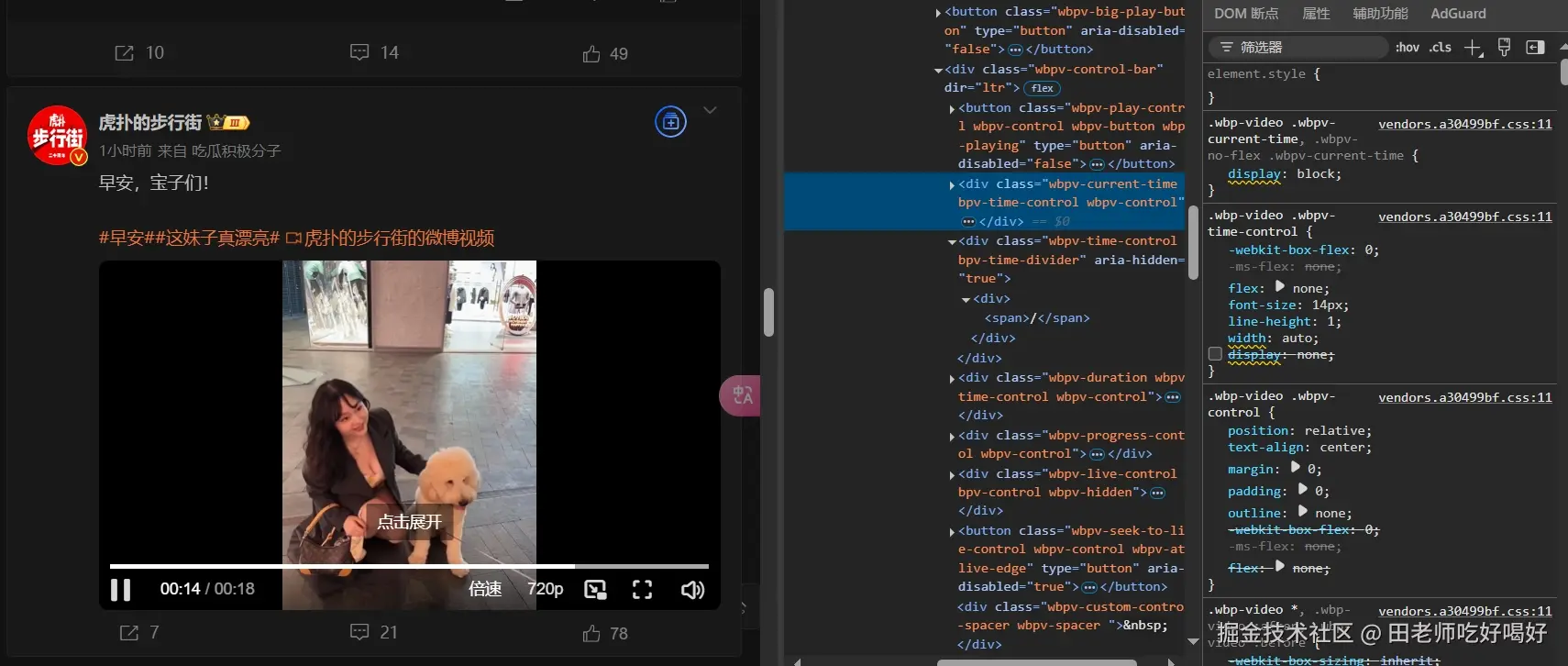
Task: Pause the Weibo video playback
Action: [121, 589]
